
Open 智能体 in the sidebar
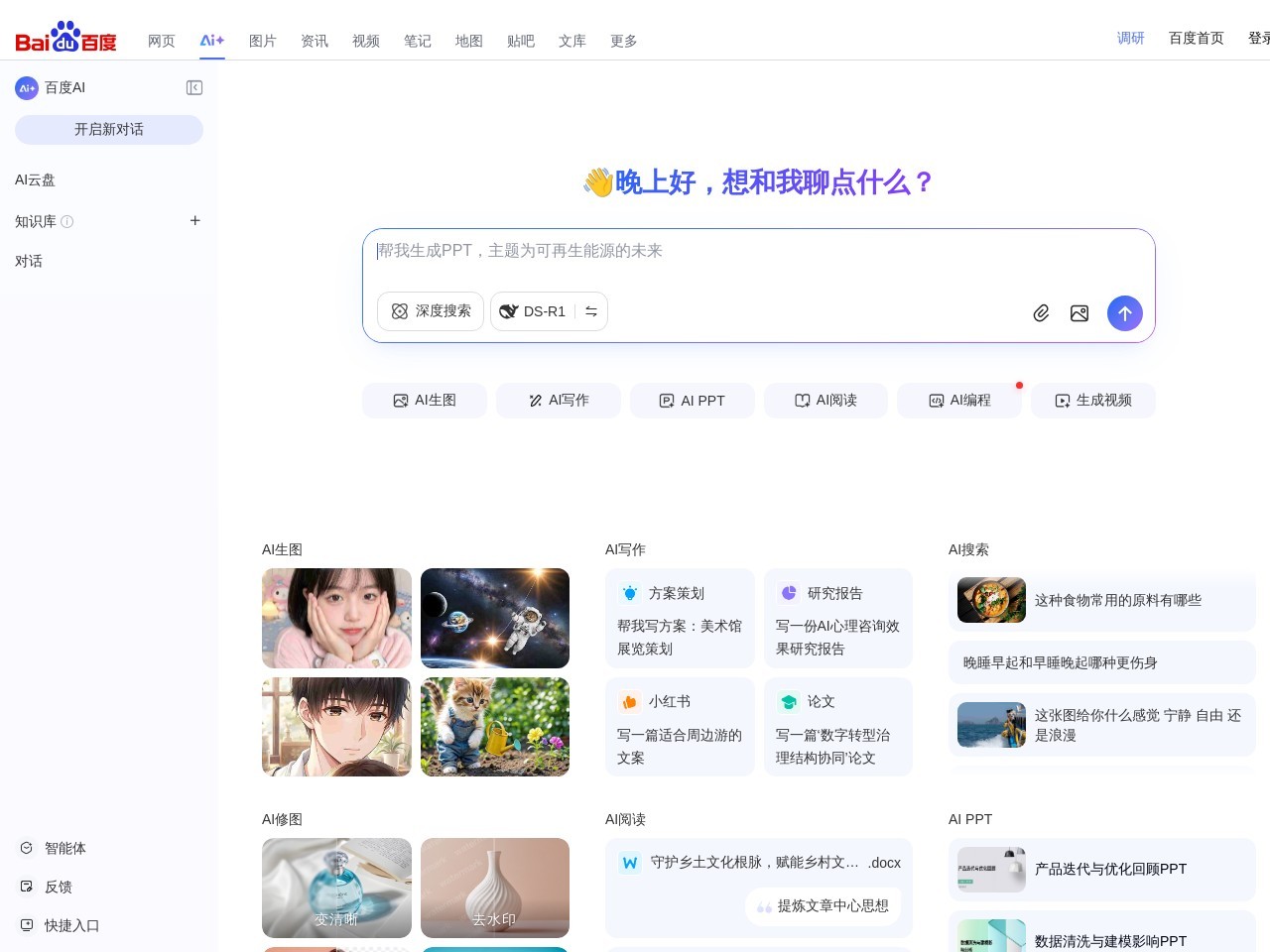pyautogui.click(x=64, y=848)
